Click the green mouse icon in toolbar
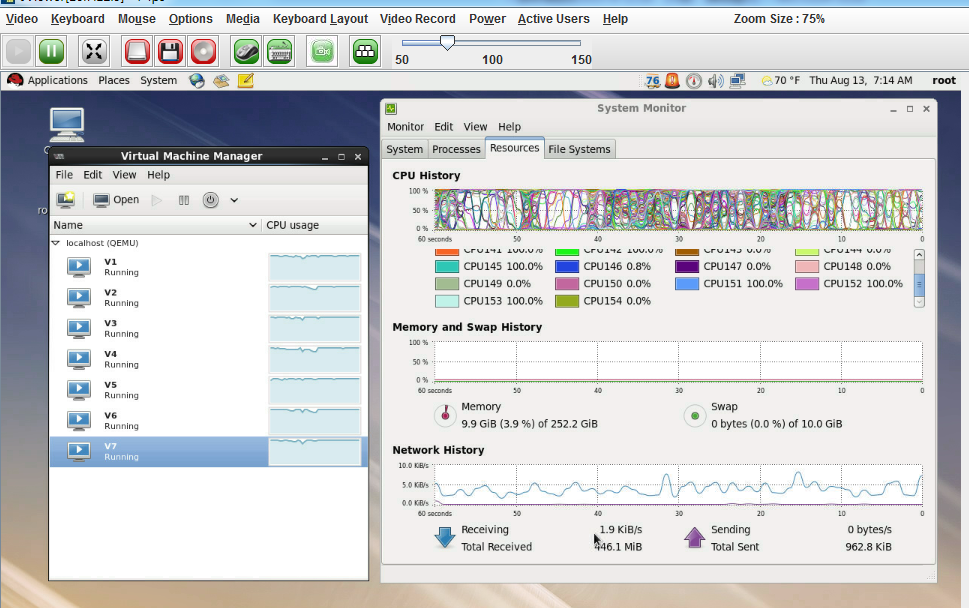The image size is (969, 608). (x=247, y=51)
